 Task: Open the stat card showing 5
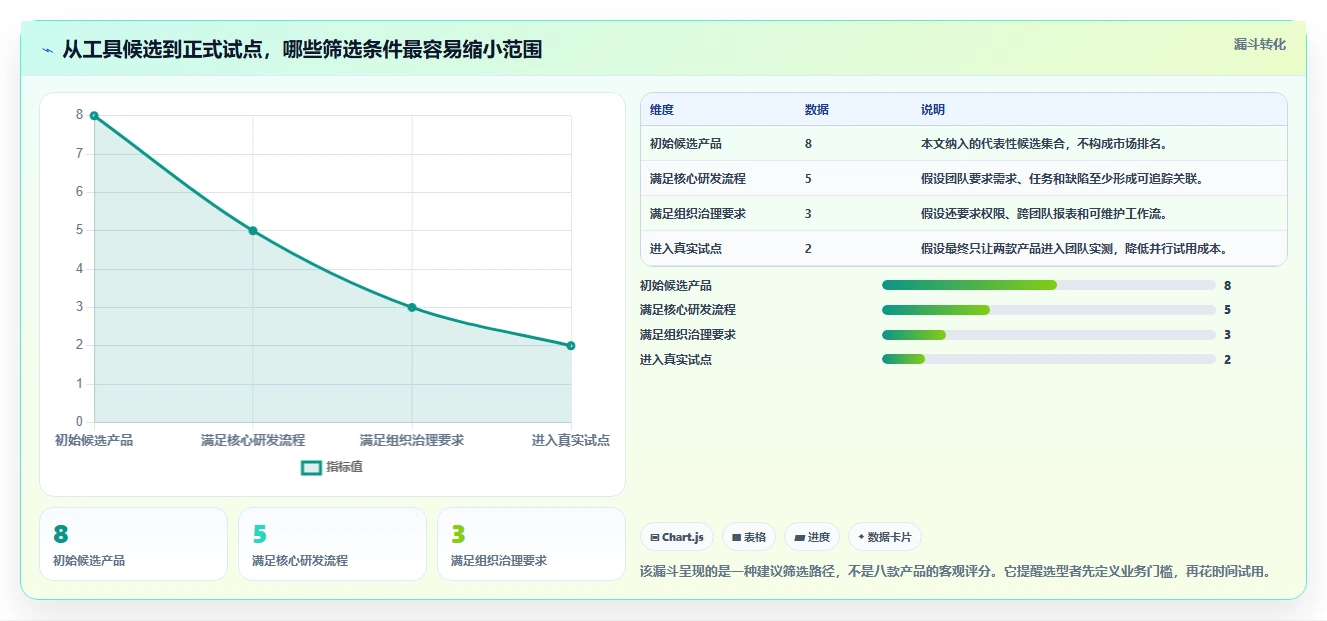332,544
